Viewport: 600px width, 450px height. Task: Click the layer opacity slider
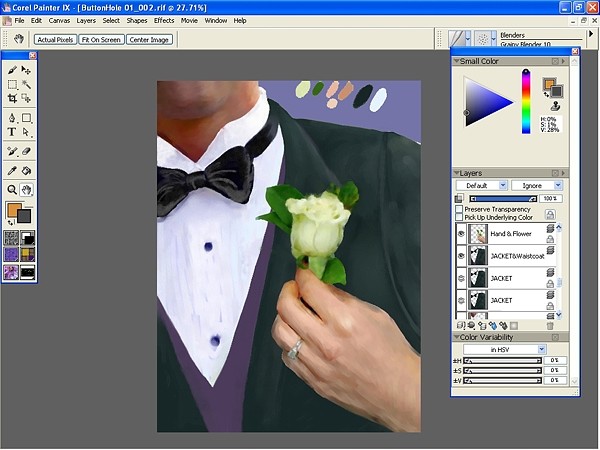click(504, 199)
